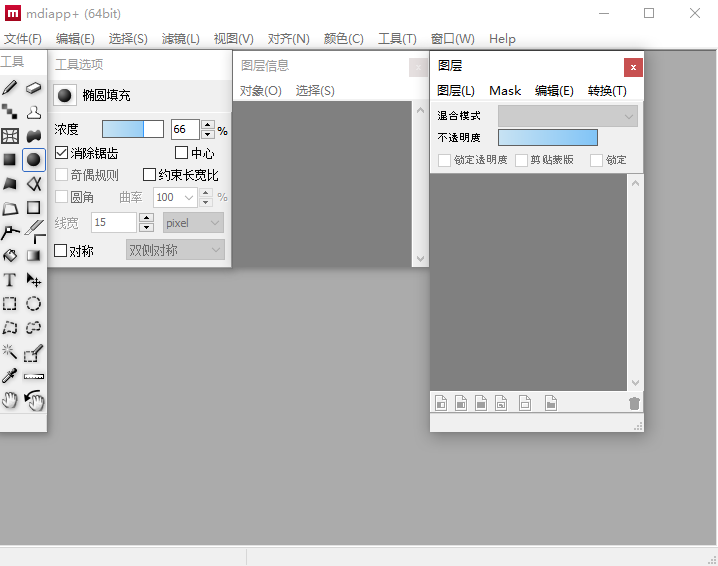
Task: Open the 对象(O) menu in 图层信息 panel
Action: [x=260, y=91]
